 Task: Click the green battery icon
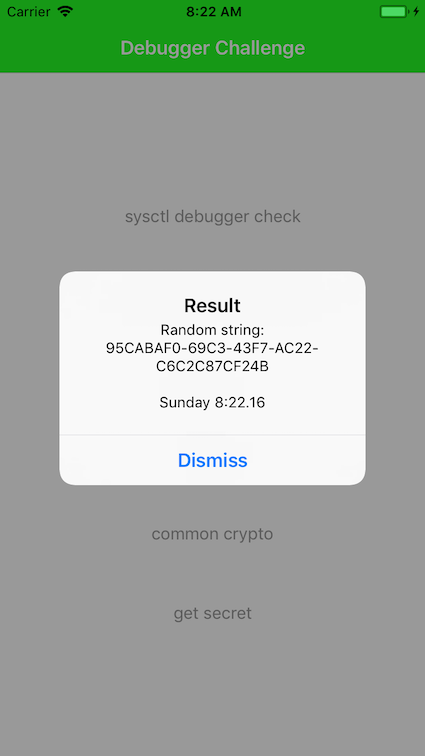(x=395, y=11)
